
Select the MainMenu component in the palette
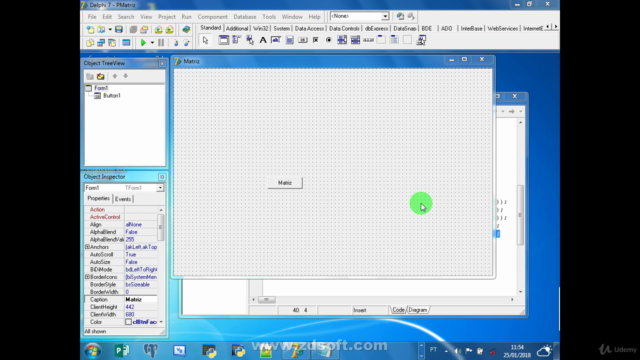point(237,40)
